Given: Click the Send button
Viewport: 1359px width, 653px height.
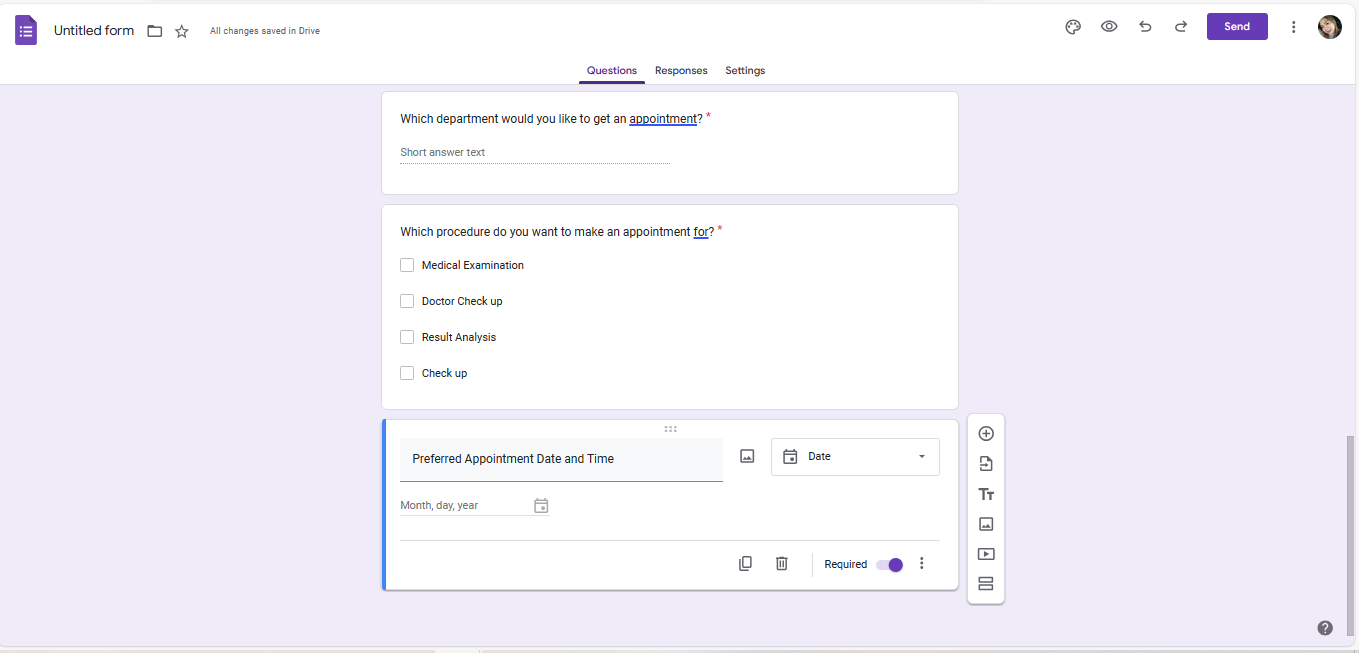Looking at the screenshot, I should [x=1237, y=27].
